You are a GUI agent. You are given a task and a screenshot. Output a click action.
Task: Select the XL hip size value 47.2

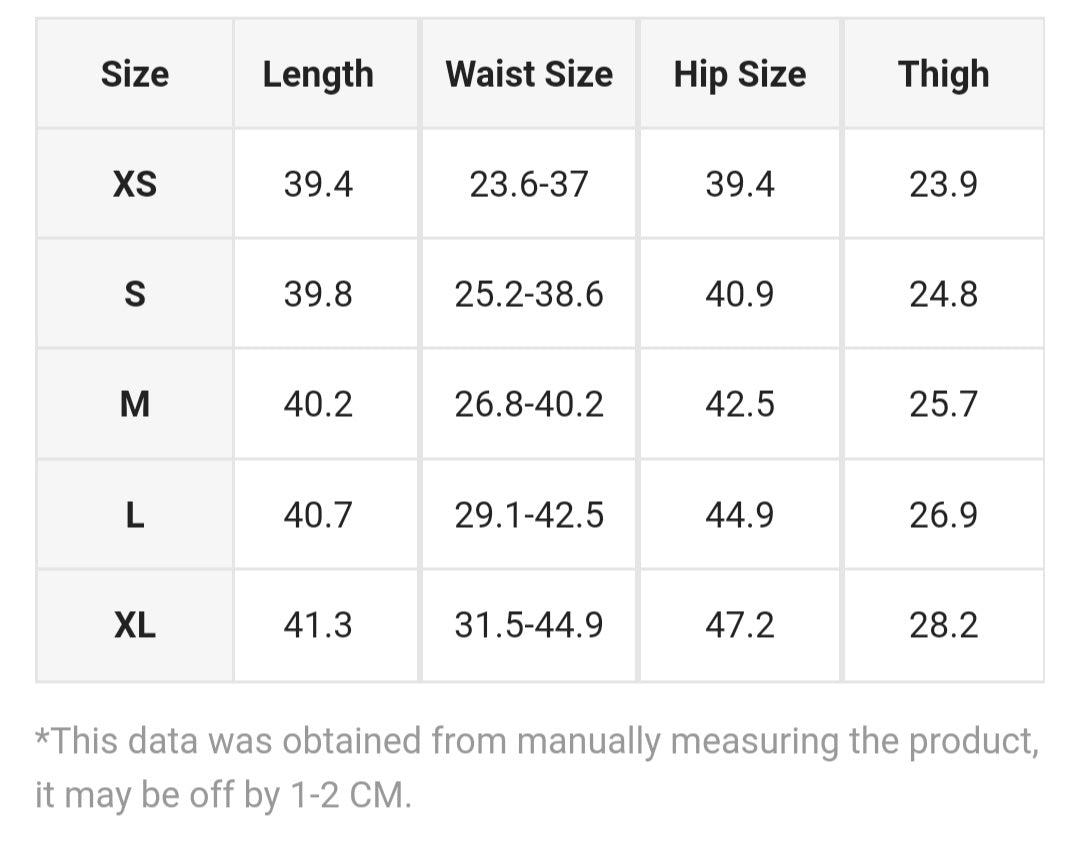coord(739,626)
